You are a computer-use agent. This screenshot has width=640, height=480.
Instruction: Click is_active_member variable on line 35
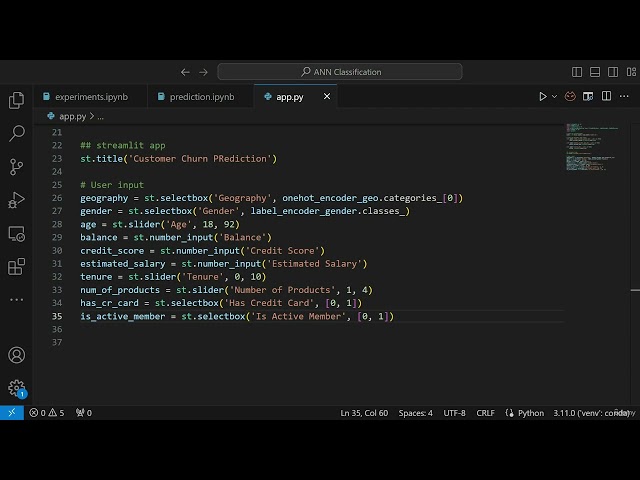coord(122,316)
